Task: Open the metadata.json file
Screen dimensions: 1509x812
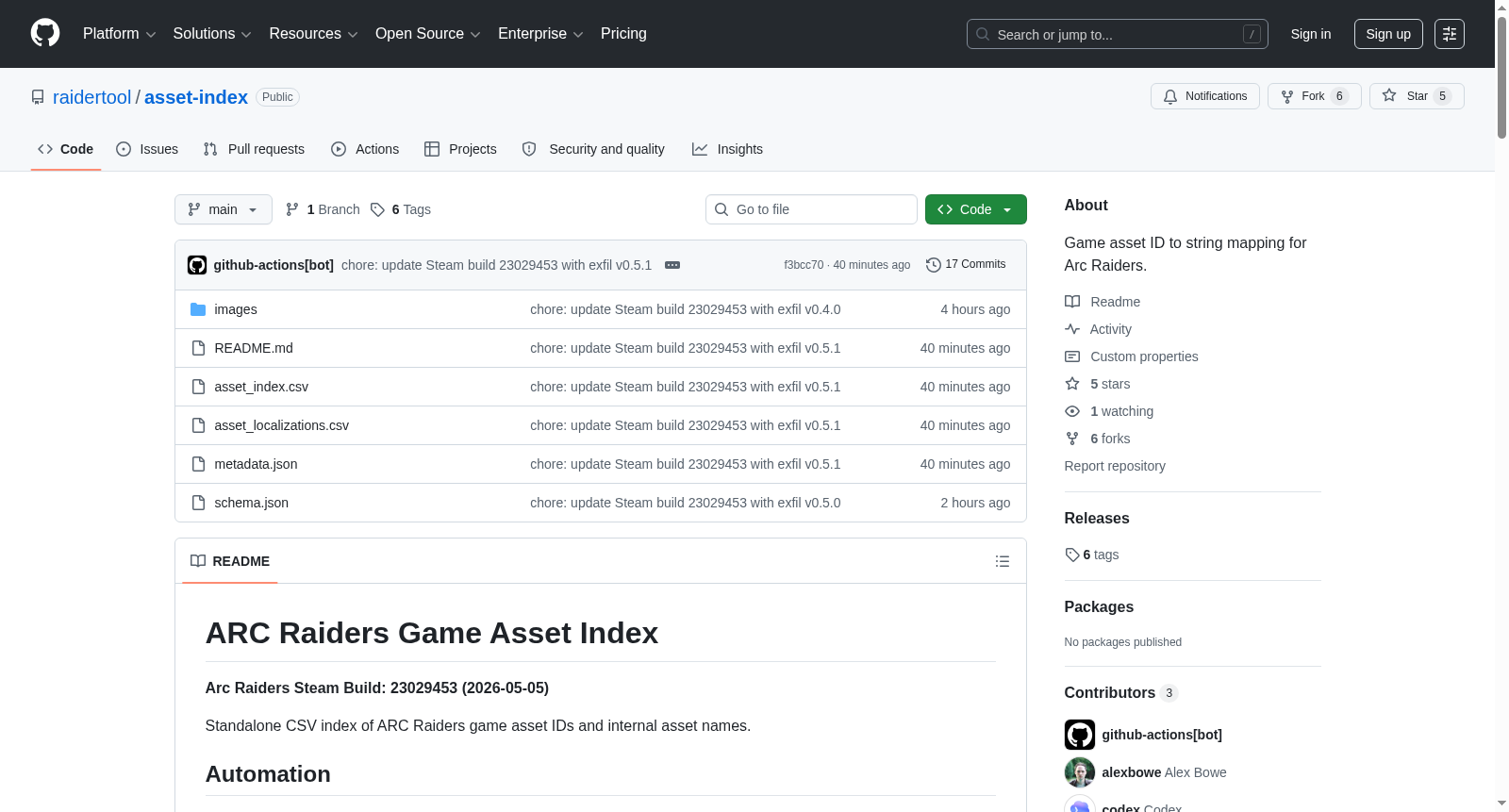Action: pyautogui.click(x=256, y=464)
